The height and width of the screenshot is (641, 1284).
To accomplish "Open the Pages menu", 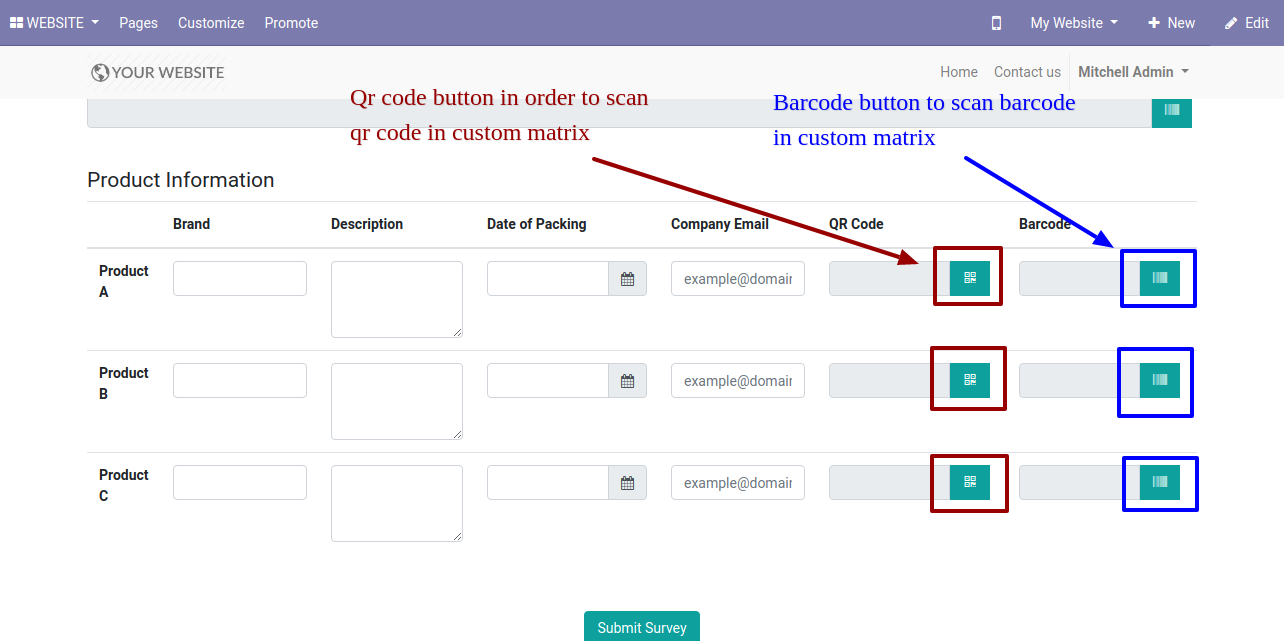I will [x=138, y=23].
